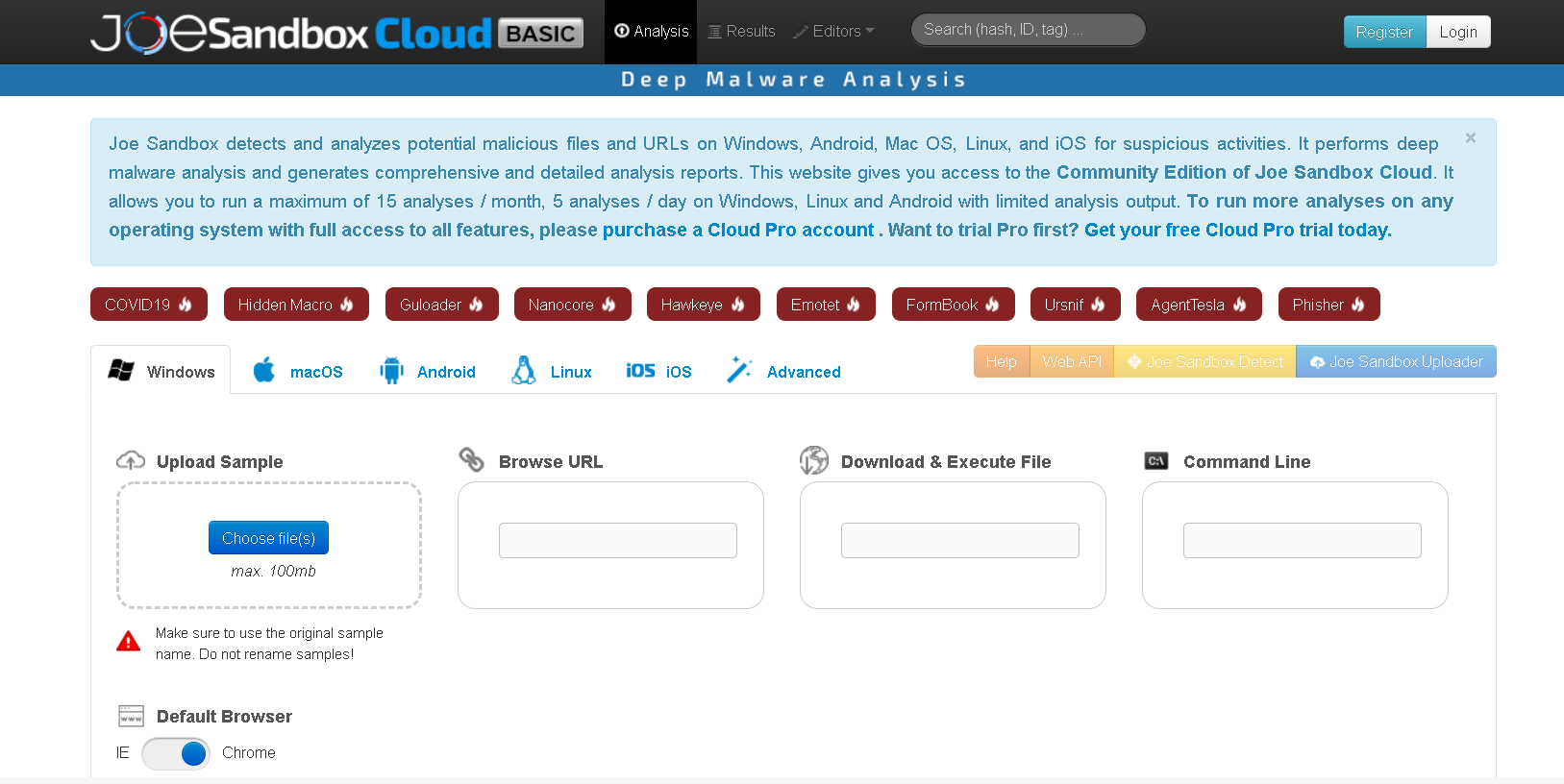Open the Web API button
Screen dimensions: 1564x784
coord(1072,361)
